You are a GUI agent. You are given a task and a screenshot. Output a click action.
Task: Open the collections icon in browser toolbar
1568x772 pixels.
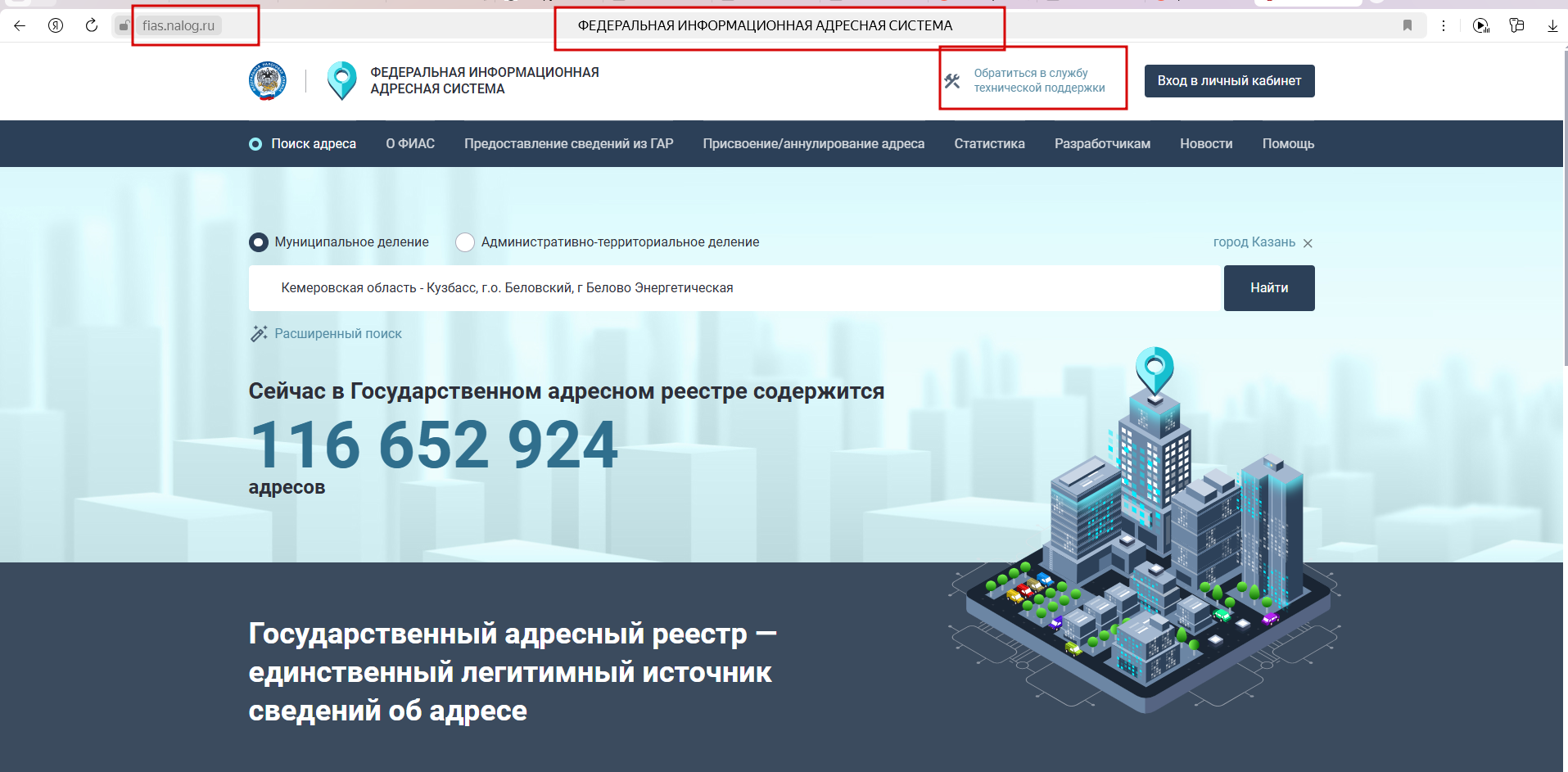pyautogui.click(x=1516, y=25)
